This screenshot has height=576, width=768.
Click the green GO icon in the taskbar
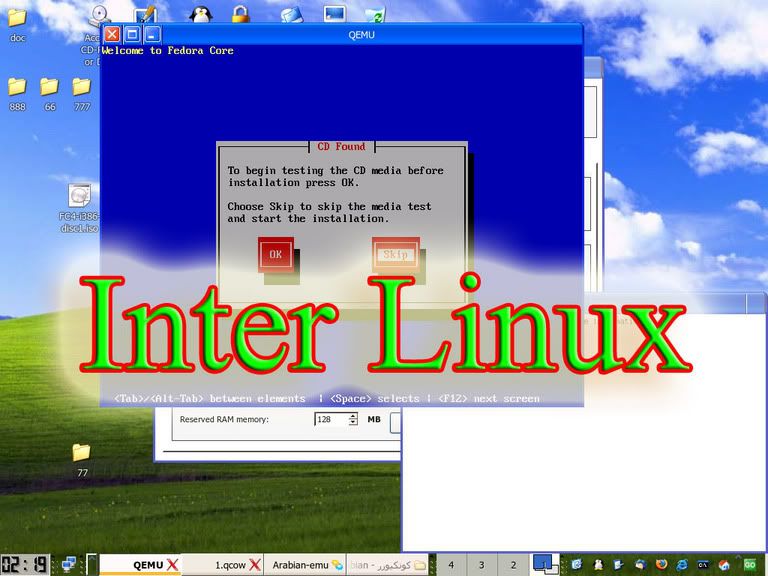750,565
